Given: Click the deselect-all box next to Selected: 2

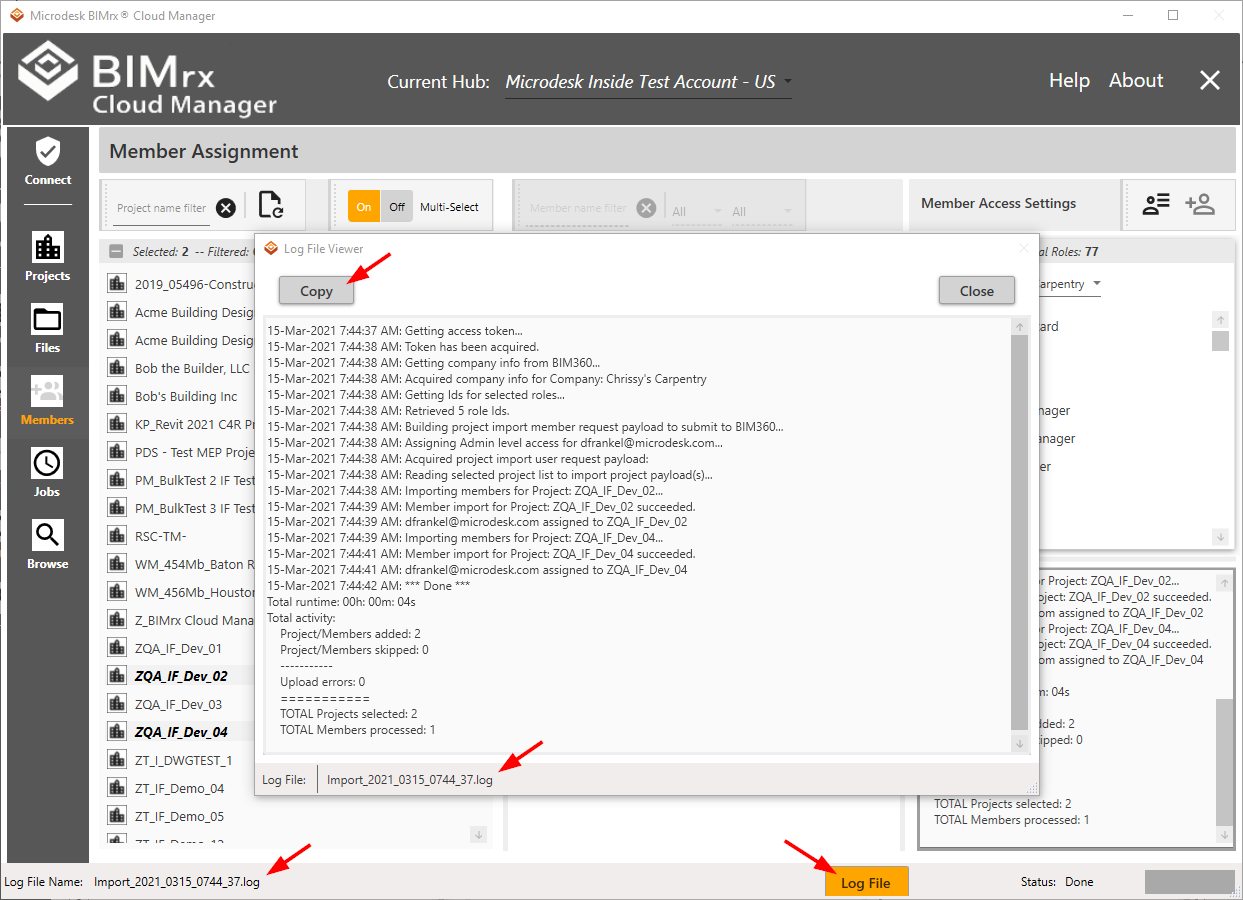Looking at the screenshot, I should (x=116, y=252).
